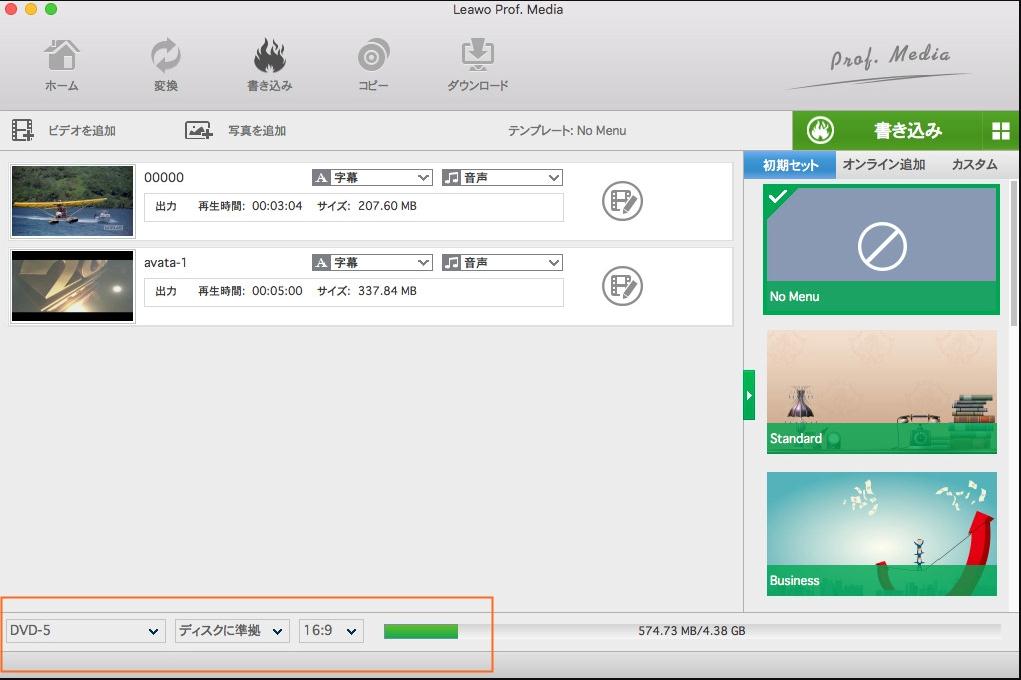Viewport: 1021px width, 680px height.
Task: Open 字幕 subtitle dropdown for 00000
Action: point(372,178)
